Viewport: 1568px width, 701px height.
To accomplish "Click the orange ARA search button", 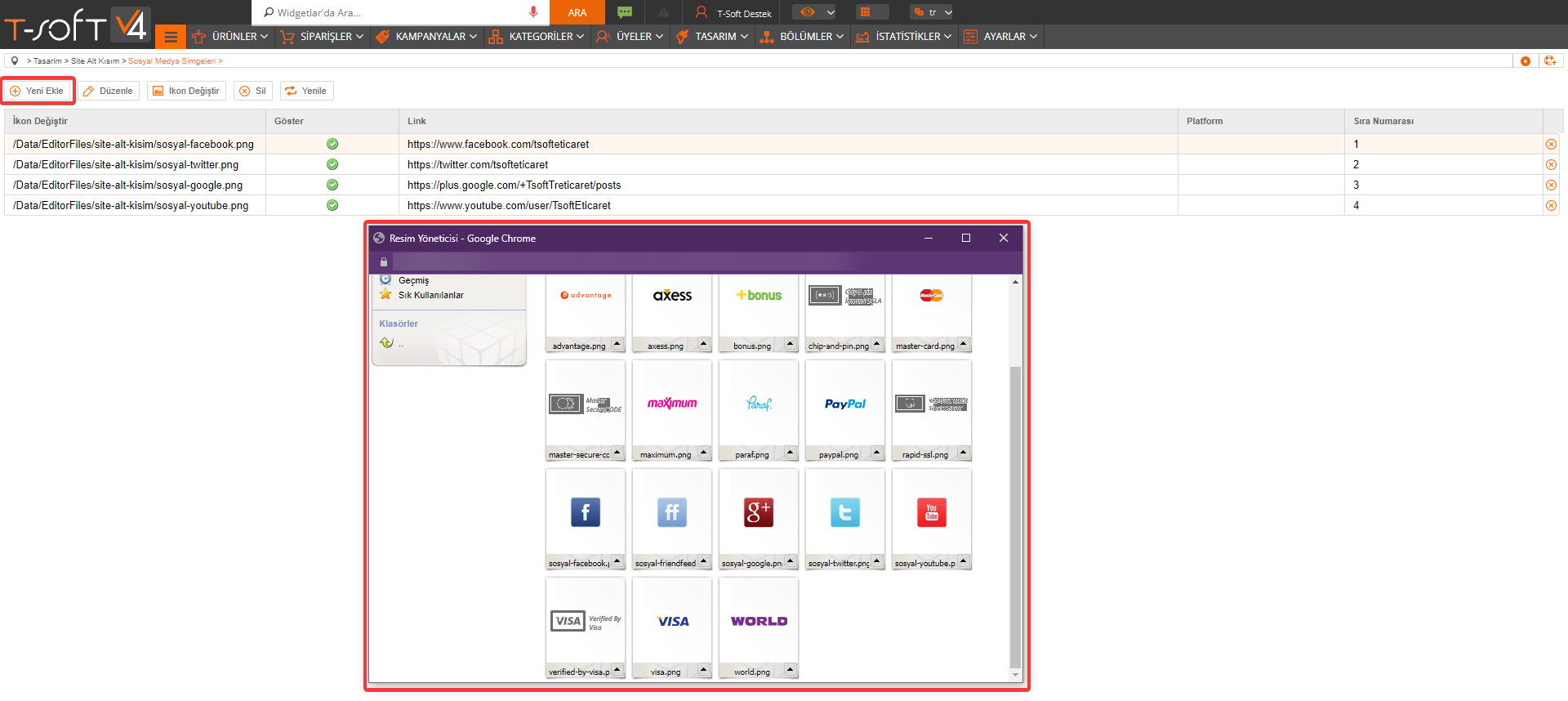I will 577,12.
